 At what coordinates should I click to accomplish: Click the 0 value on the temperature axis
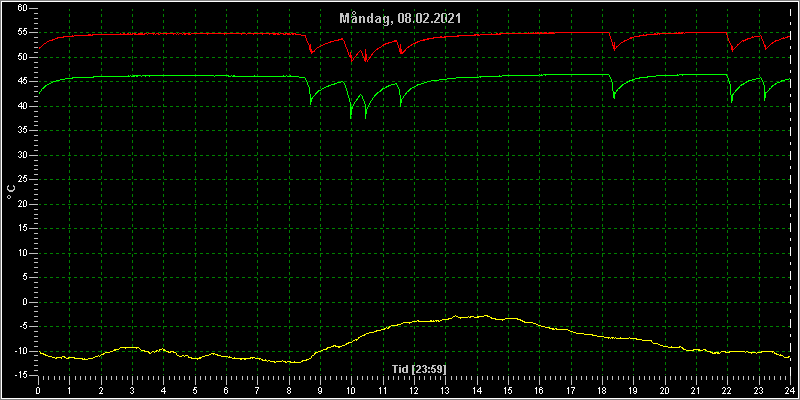(24, 302)
